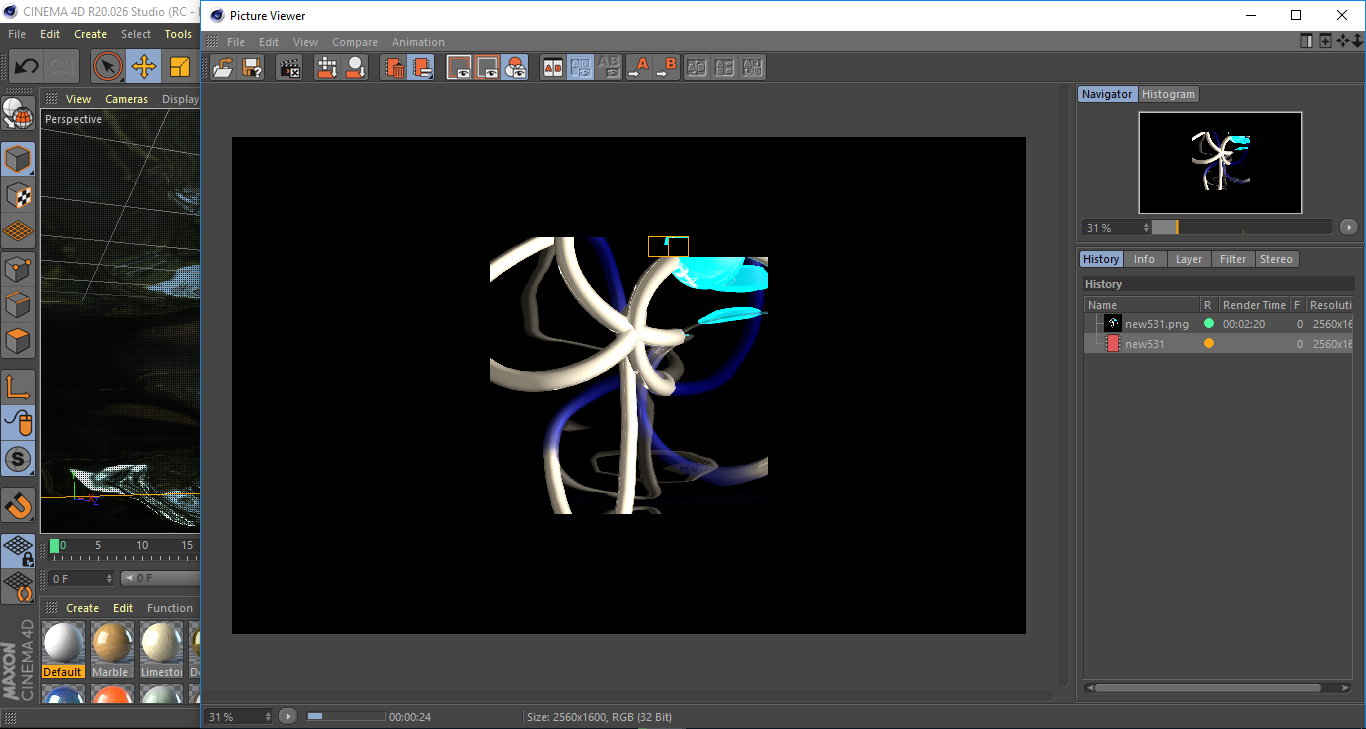Toggle the Viewport Solo S icon
The image size is (1366, 729).
(x=18, y=460)
